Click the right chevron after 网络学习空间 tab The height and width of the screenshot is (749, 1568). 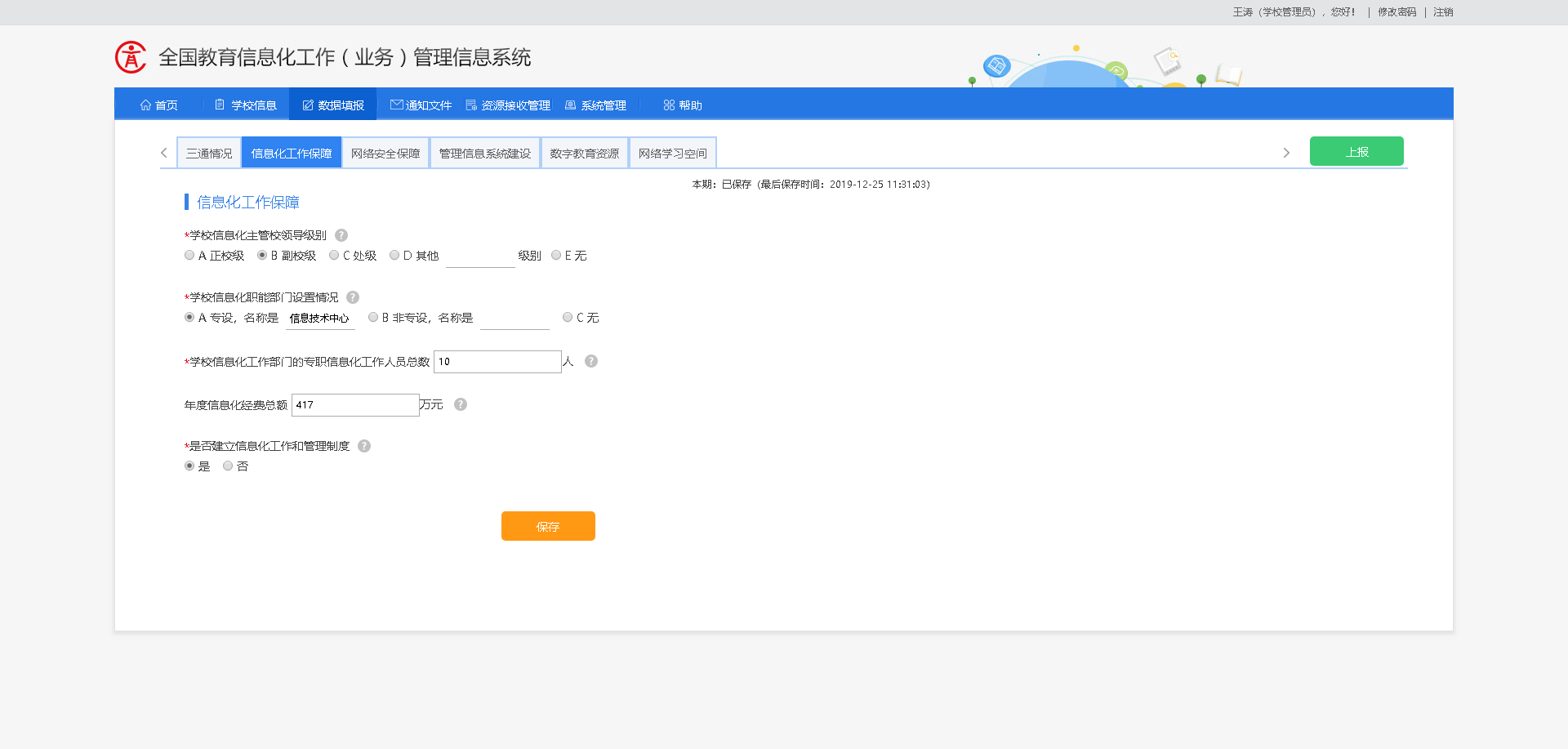click(x=1286, y=152)
